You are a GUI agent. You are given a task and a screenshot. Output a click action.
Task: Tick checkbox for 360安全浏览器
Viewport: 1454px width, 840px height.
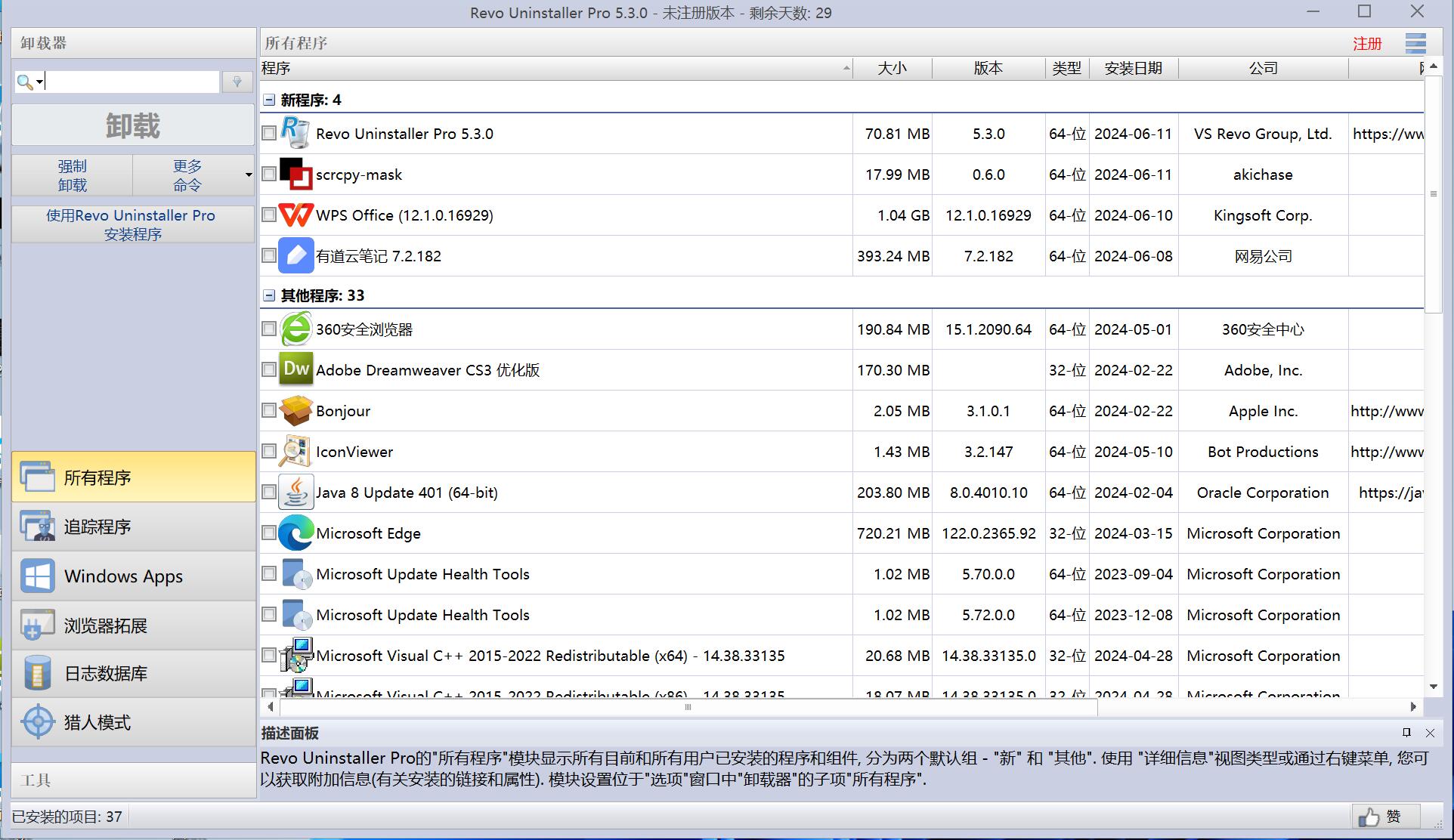(x=268, y=329)
